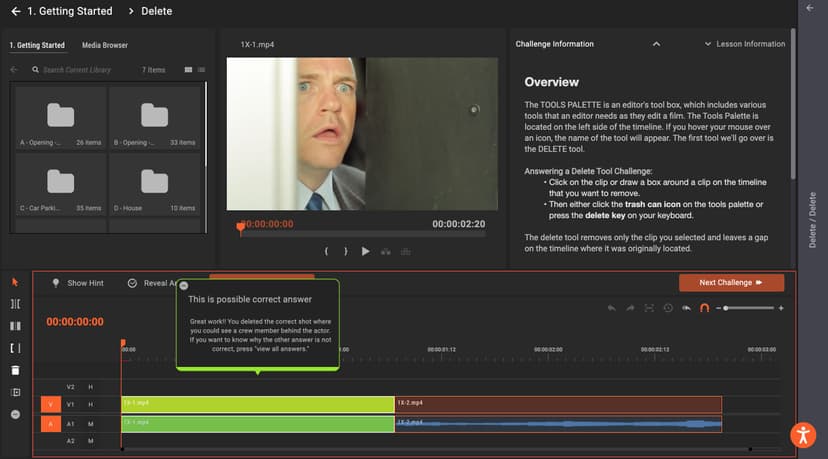Click the Next Challenge button
828x459 pixels.
[731, 283]
